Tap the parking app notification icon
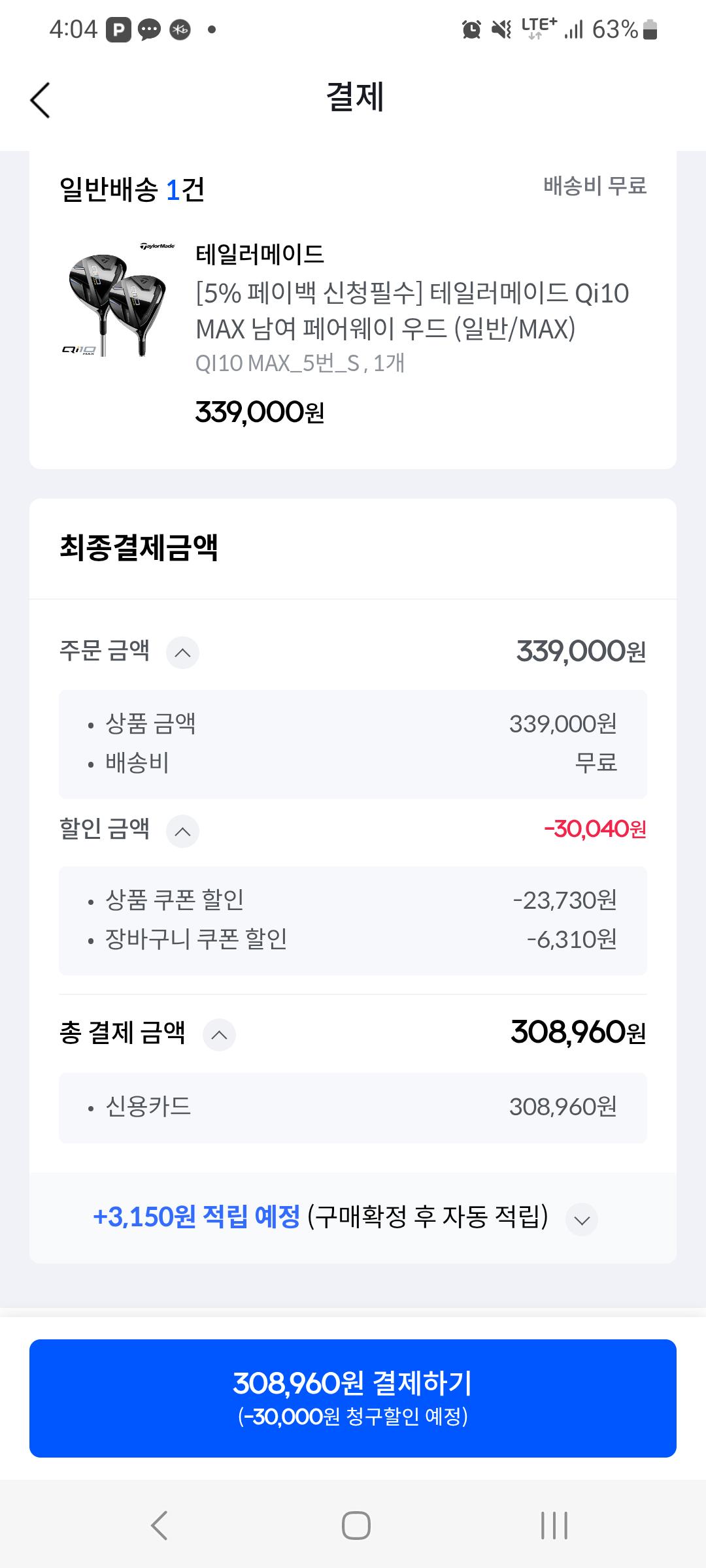Screen dimensions: 706x1568 [118, 29]
